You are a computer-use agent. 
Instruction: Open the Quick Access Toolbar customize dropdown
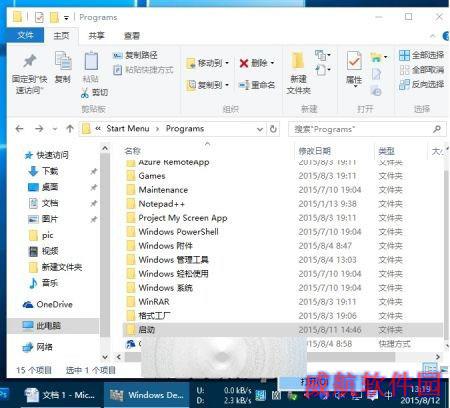pyautogui.click(x=66, y=18)
